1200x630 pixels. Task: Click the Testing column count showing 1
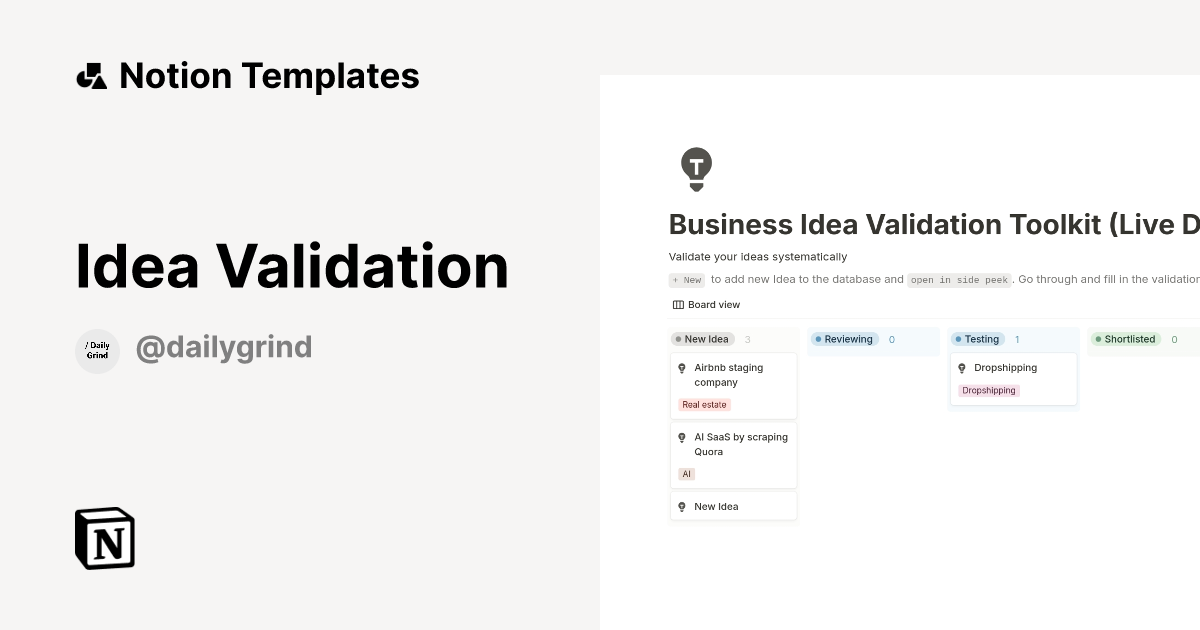coord(1016,339)
